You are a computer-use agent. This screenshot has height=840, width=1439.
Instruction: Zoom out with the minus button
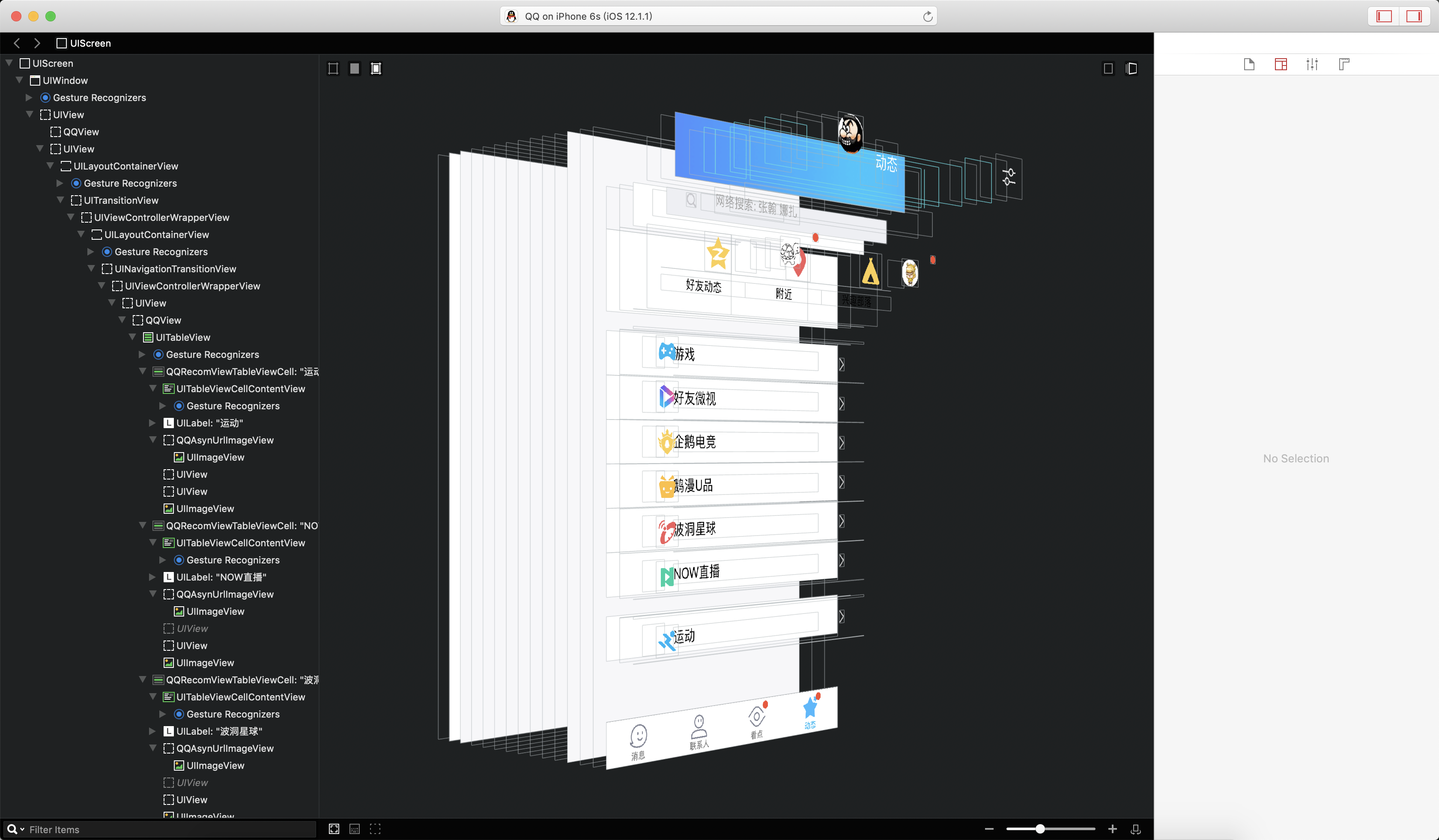click(x=990, y=828)
